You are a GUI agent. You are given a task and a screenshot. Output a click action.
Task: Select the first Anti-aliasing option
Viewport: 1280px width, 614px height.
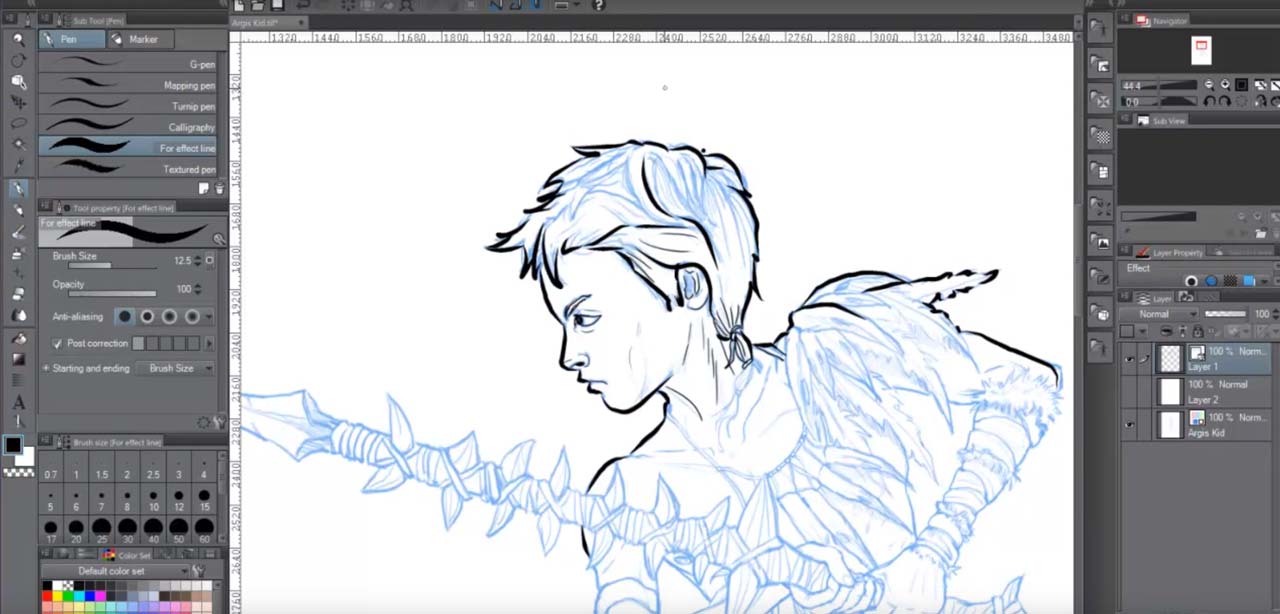(x=124, y=317)
